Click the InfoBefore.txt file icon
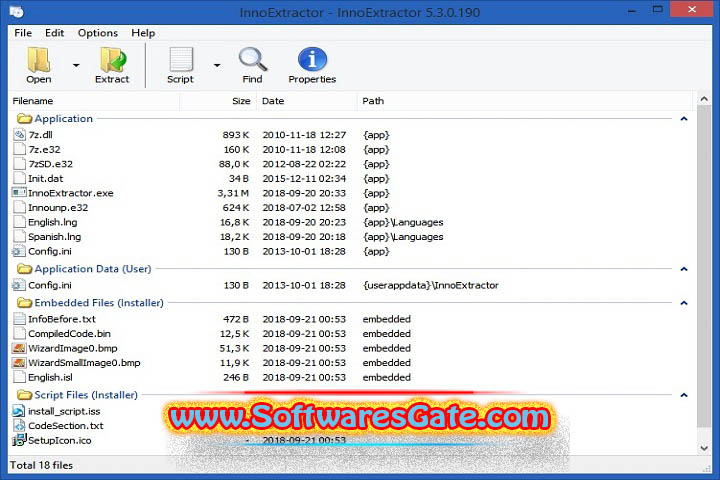The height and width of the screenshot is (480, 720). [x=19, y=319]
